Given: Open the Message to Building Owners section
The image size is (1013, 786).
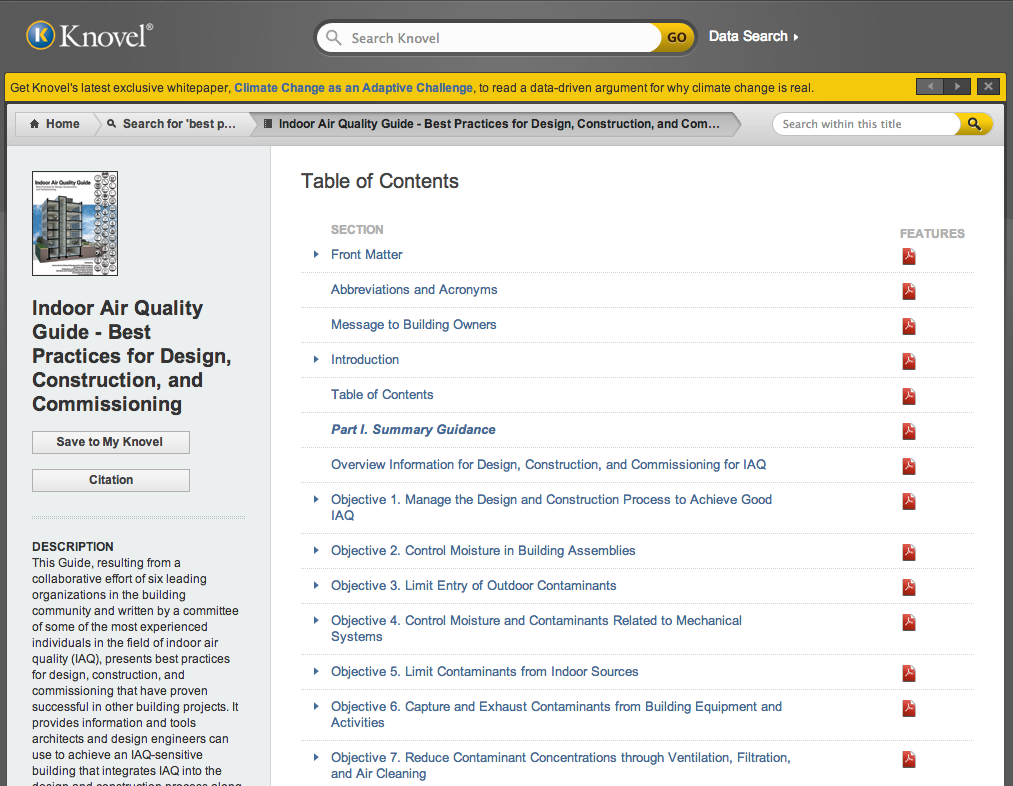Looking at the screenshot, I should coord(413,325).
